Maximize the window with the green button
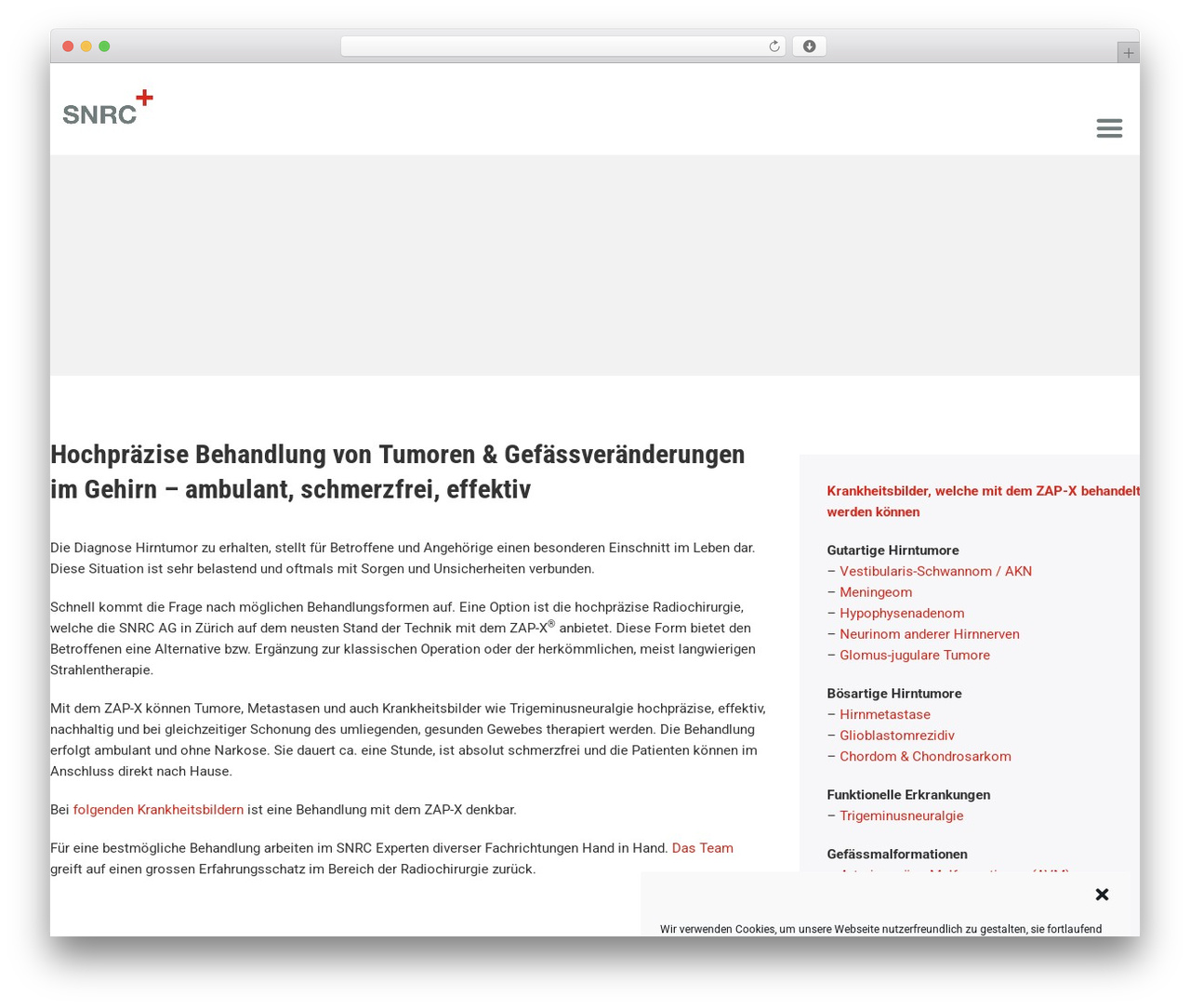This screenshot has width=1190, height=1008. pos(104,46)
